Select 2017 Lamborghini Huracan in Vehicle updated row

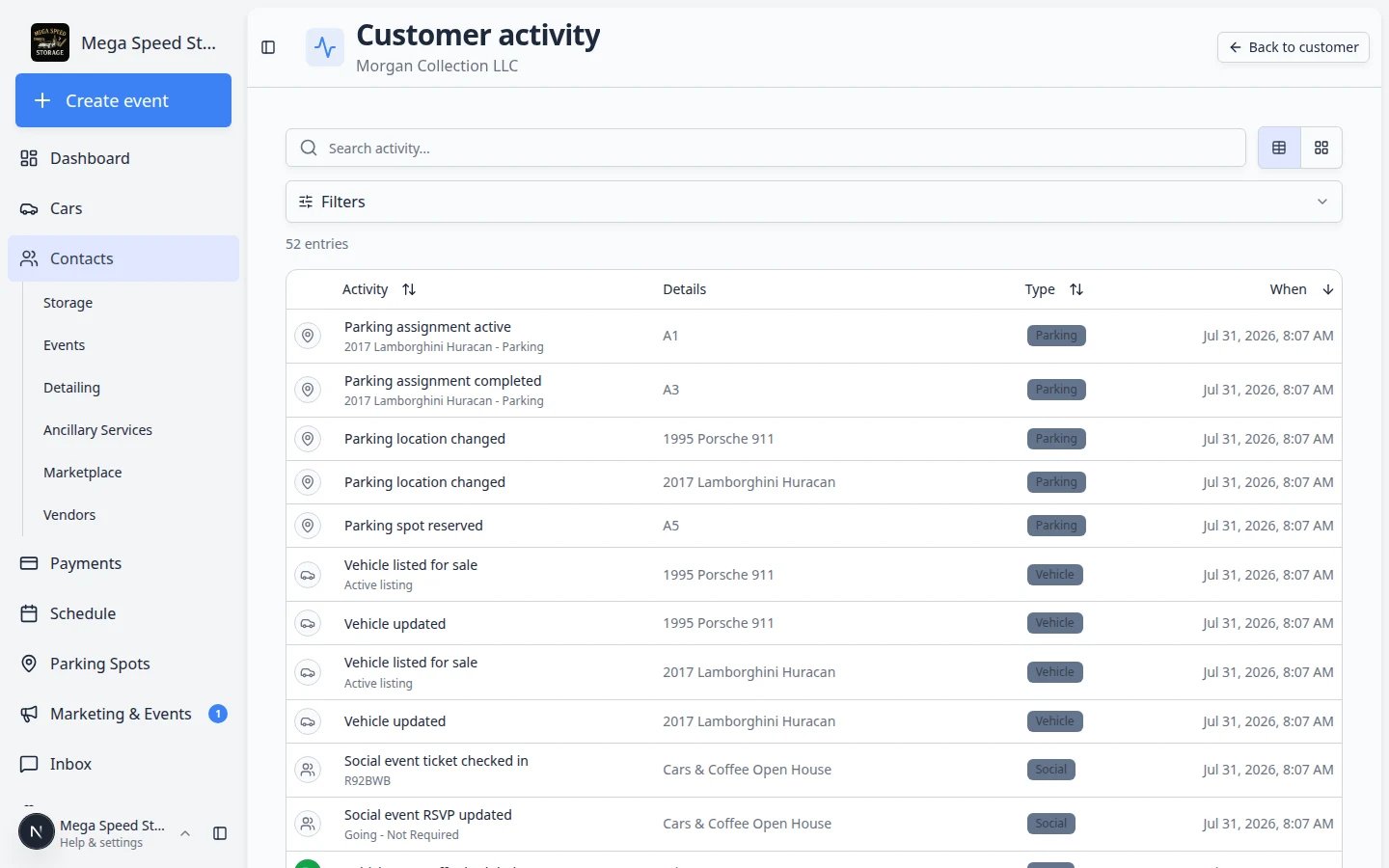[749, 721]
